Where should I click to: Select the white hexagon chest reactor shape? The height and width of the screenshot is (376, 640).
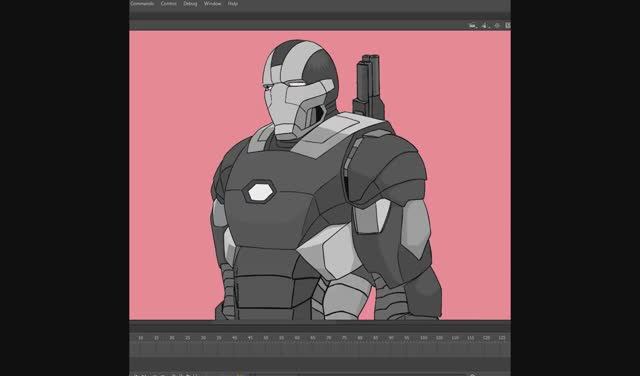point(259,192)
